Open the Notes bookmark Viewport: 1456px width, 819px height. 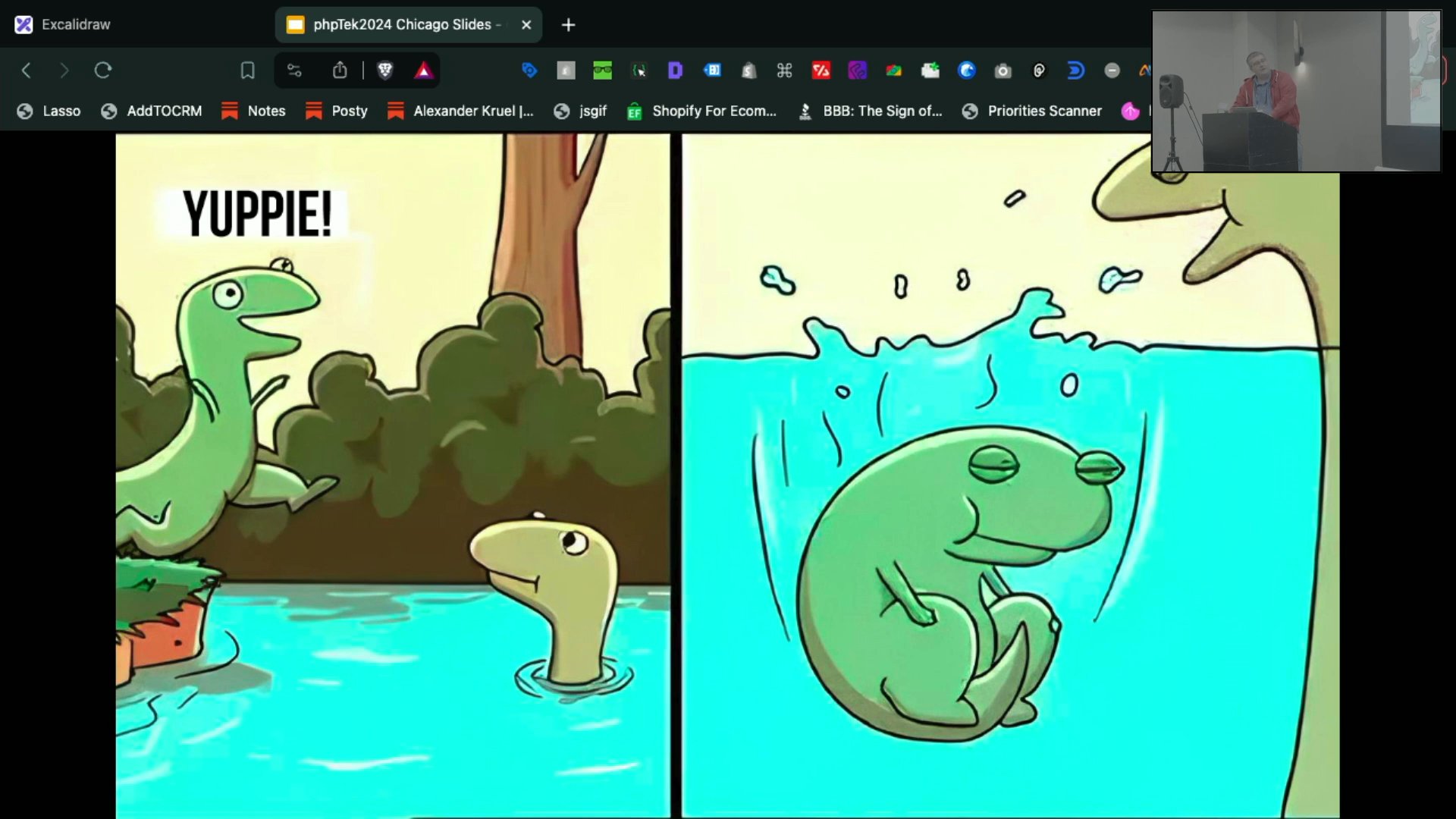pyautogui.click(x=253, y=111)
